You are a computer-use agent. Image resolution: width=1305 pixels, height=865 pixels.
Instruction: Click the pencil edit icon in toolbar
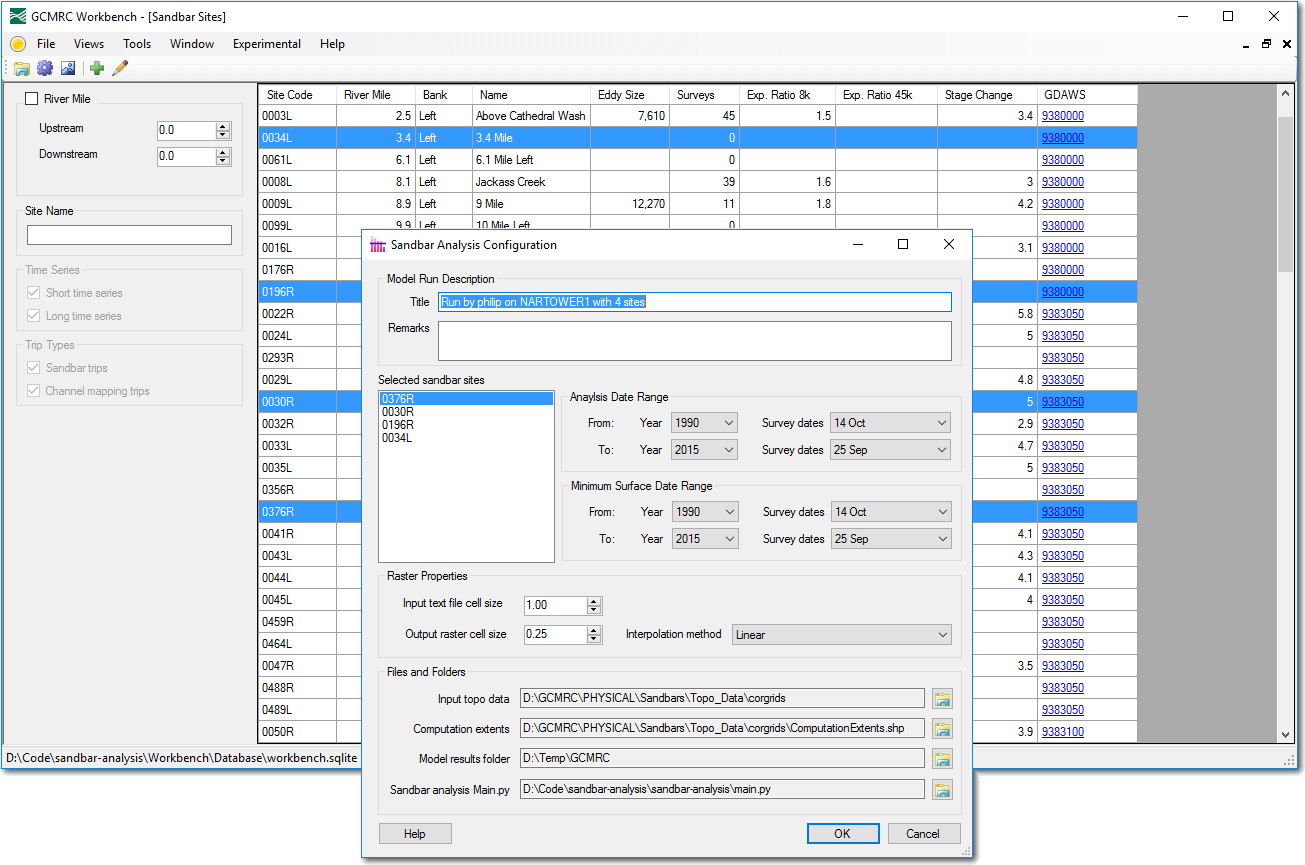pyautogui.click(x=120, y=68)
